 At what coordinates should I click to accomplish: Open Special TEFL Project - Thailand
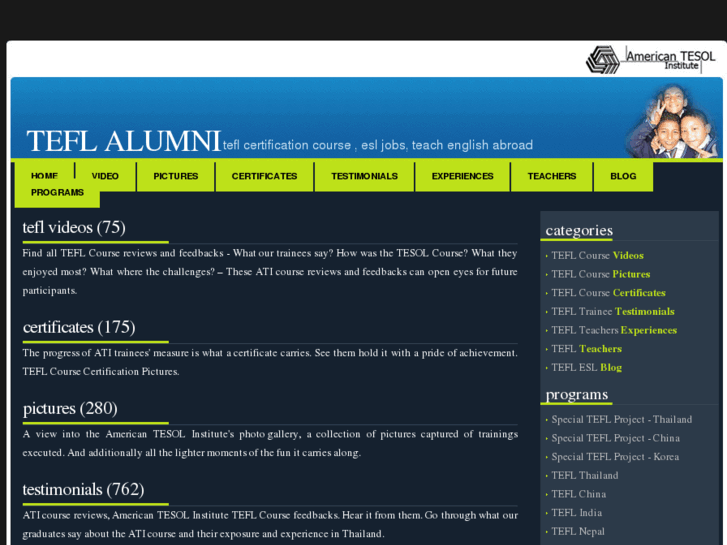point(621,420)
